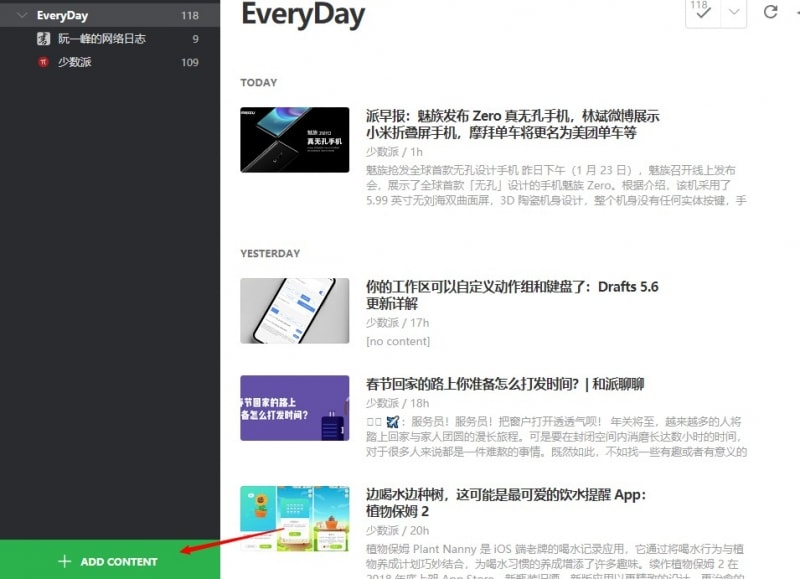Viewport: 800px width, 579px height.
Task: Open the Drafts 5.6 article thumbnail
Action: 294,311
